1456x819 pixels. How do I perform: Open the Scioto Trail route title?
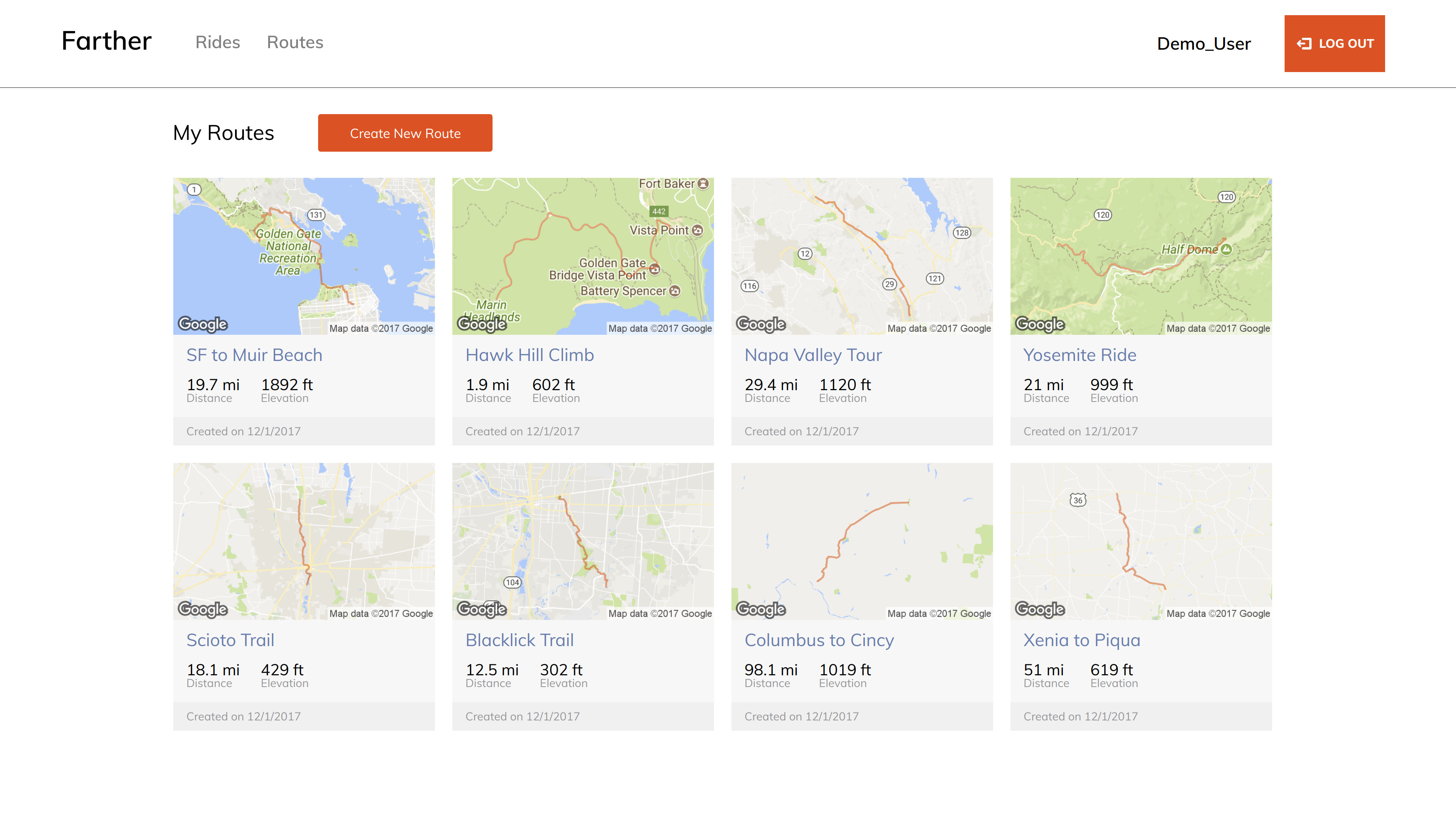click(230, 640)
